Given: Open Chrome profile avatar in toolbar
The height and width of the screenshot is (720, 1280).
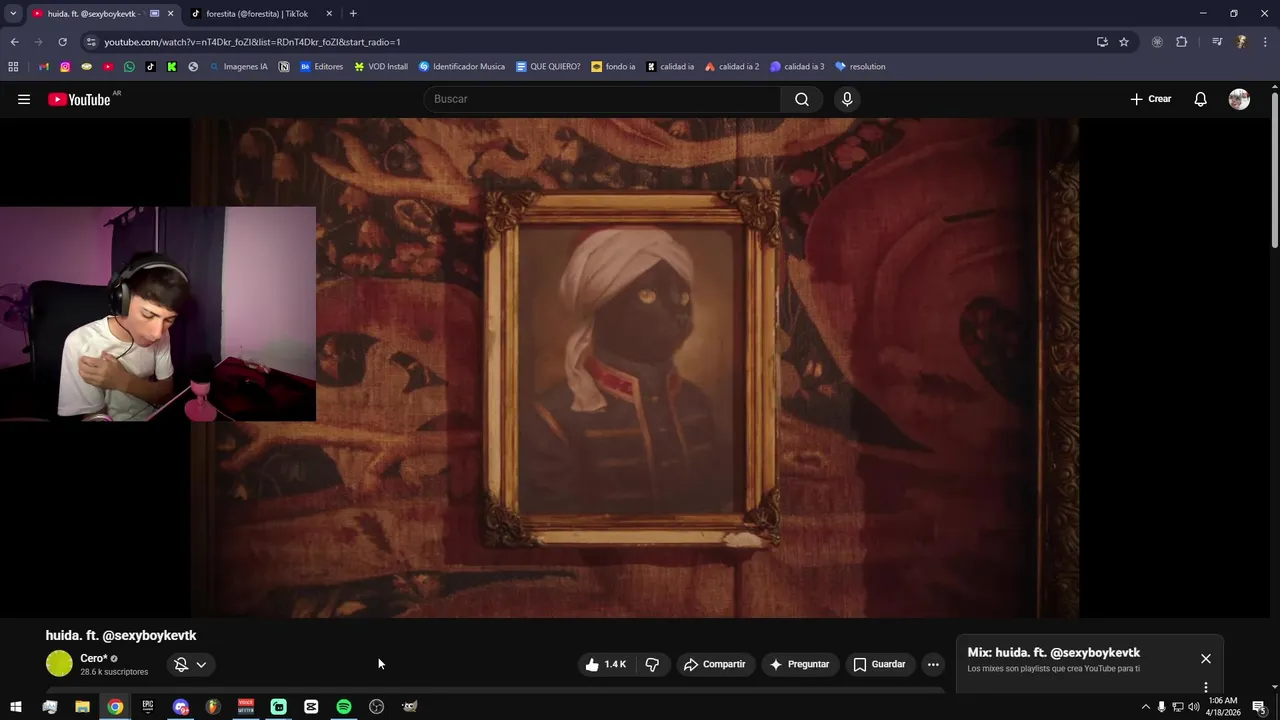Looking at the screenshot, I should [1241, 42].
